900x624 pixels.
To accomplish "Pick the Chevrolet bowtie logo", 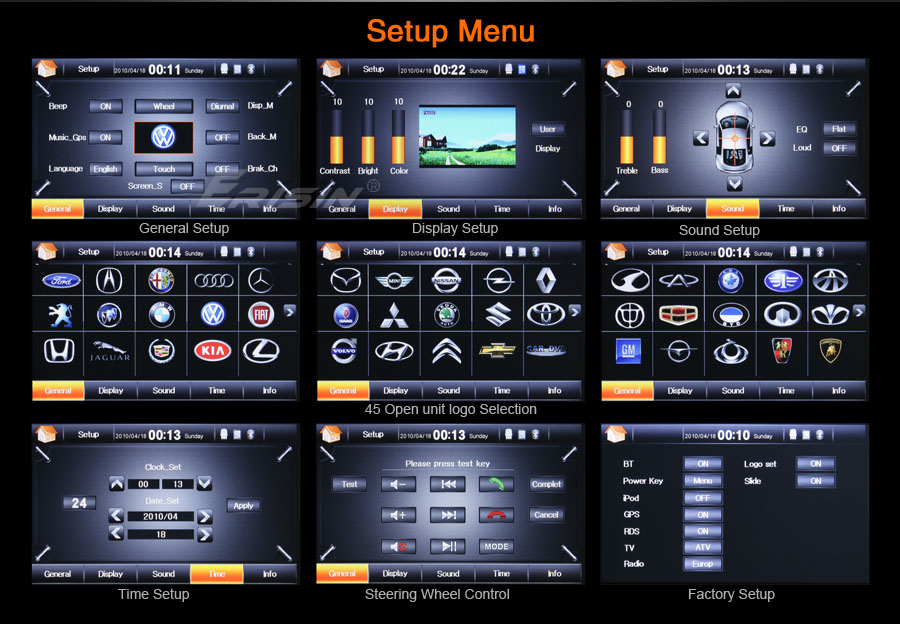I will tap(497, 350).
